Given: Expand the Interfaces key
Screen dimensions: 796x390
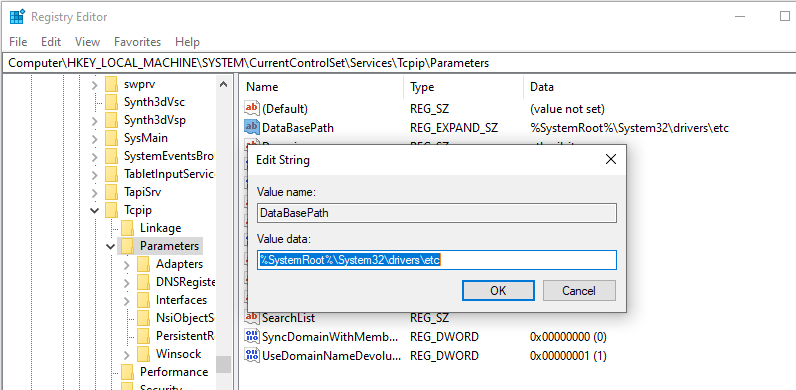Looking at the screenshot, I should (127, 300).
